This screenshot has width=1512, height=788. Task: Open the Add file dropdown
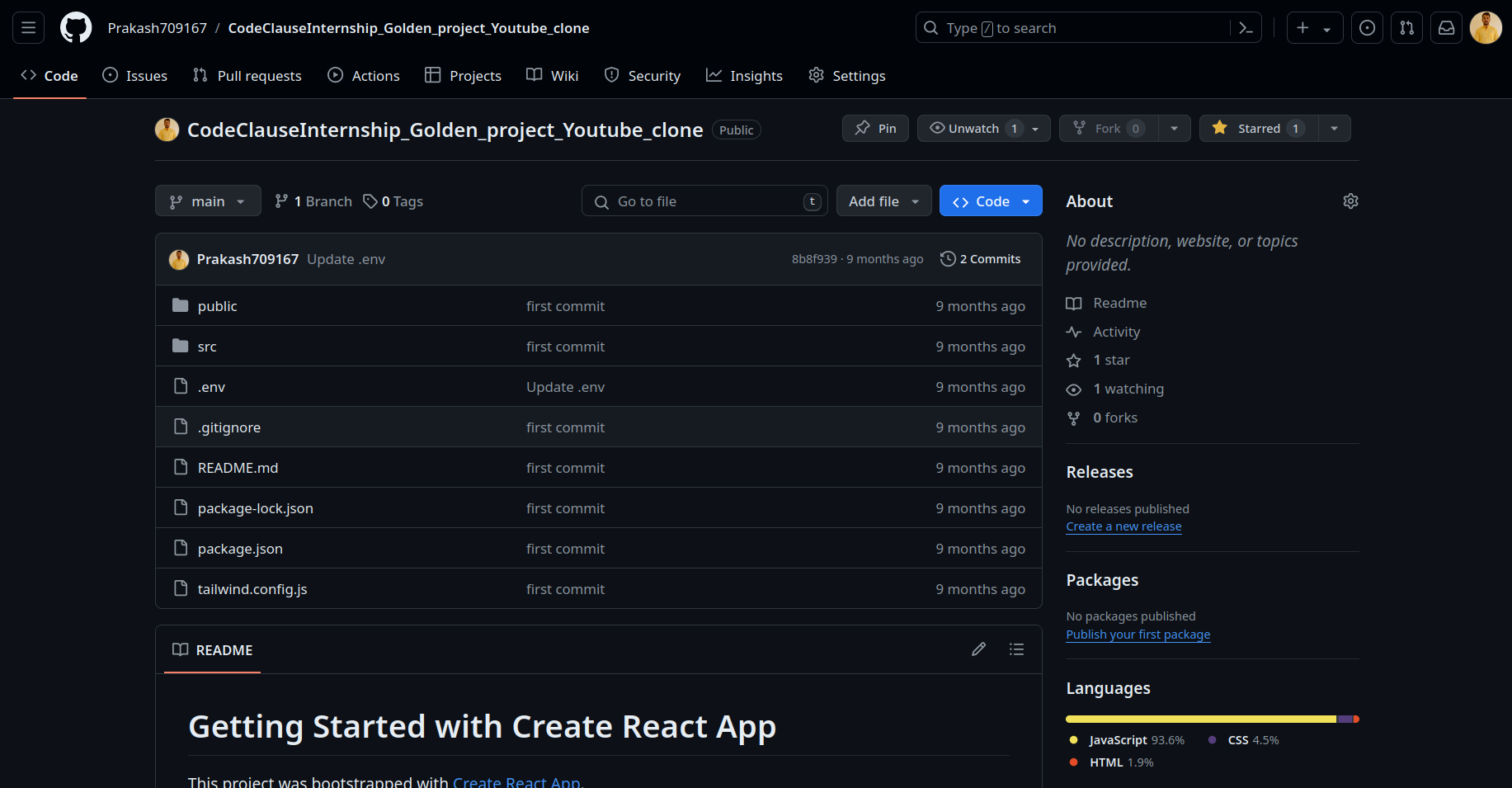click(883, 201)
